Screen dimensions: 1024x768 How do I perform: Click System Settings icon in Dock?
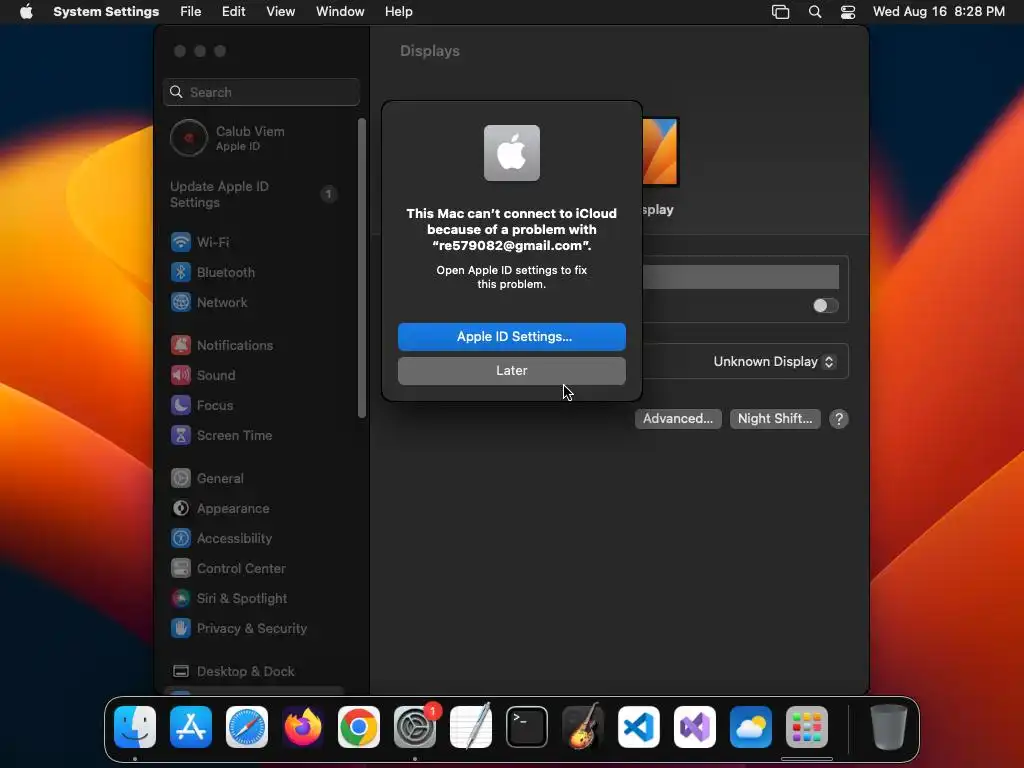click(x=415, y=727)
